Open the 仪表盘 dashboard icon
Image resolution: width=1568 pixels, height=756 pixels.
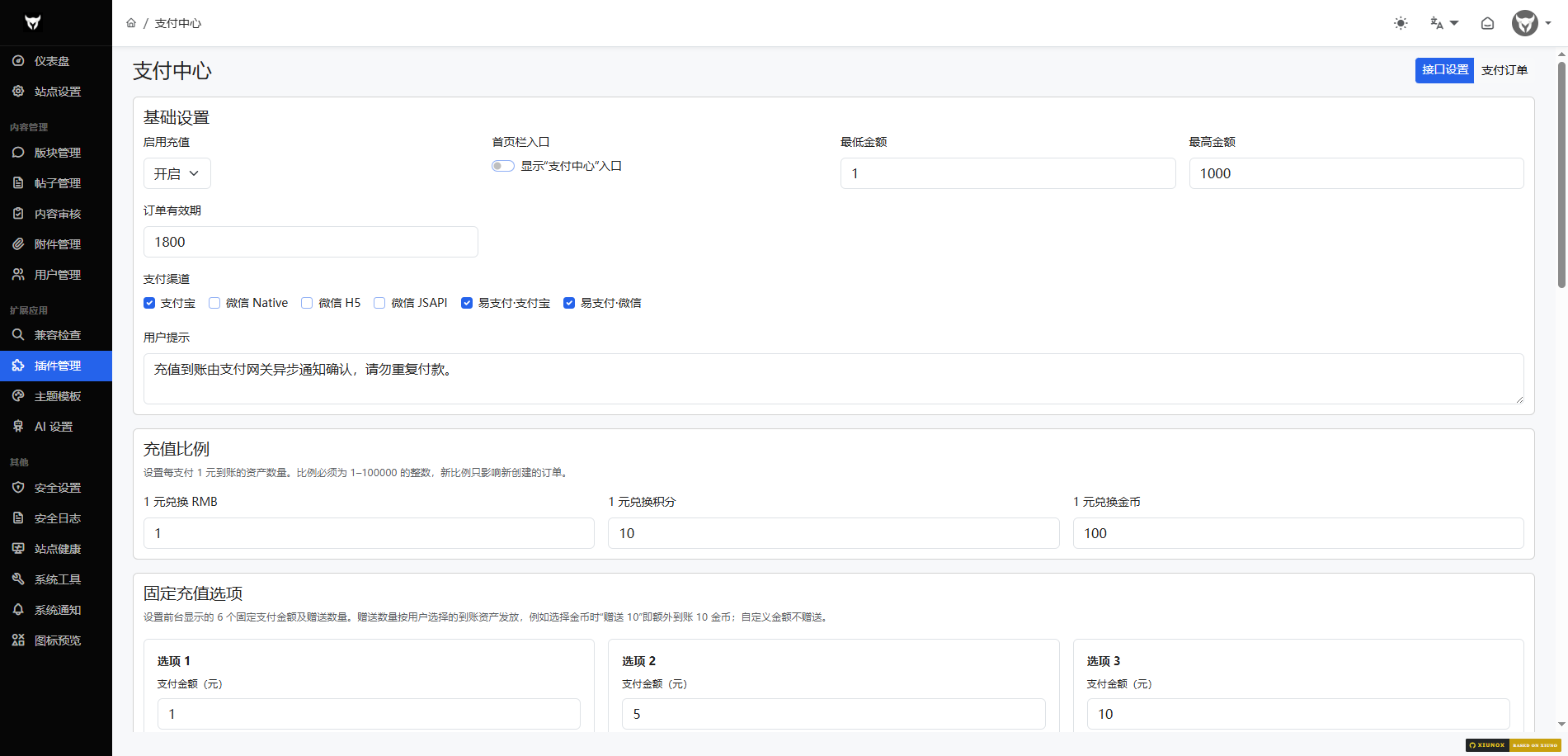point(18,61)
